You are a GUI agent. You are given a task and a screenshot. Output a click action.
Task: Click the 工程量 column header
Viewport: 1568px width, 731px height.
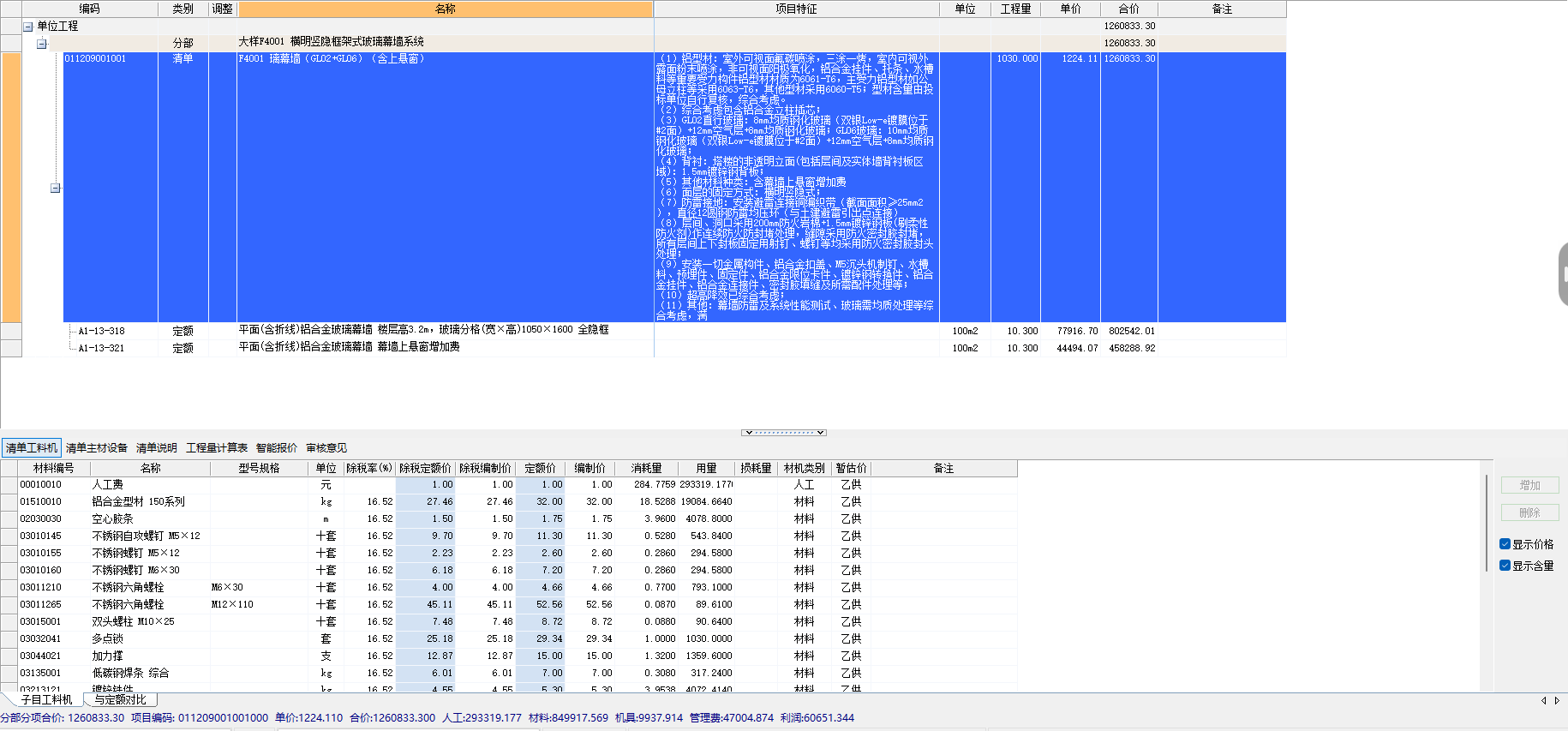point(1015,9)
